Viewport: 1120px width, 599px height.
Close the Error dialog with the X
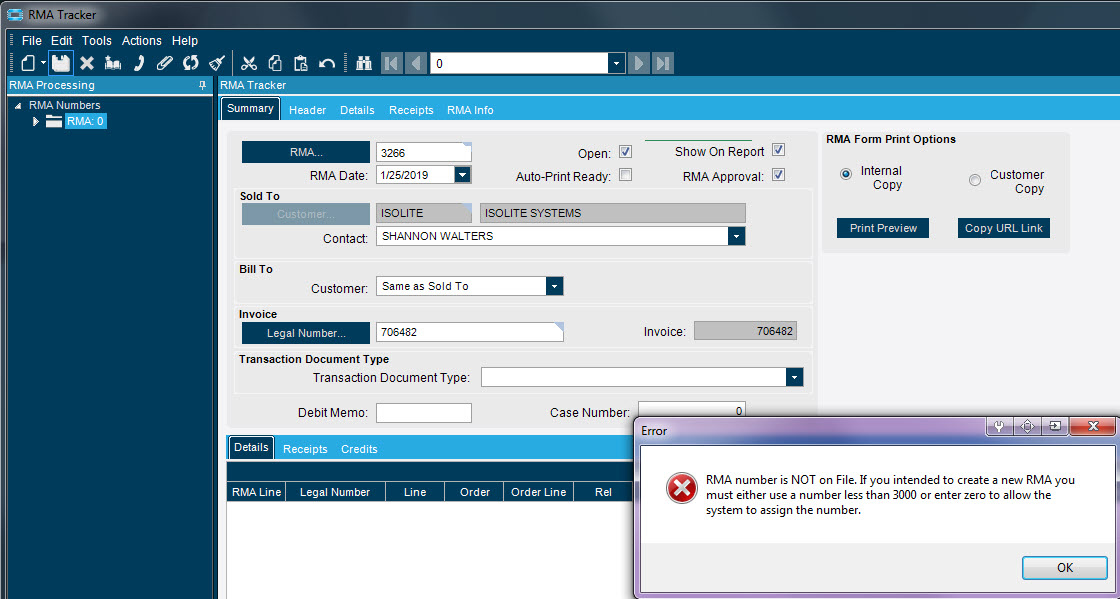[x=1093, y=426]
